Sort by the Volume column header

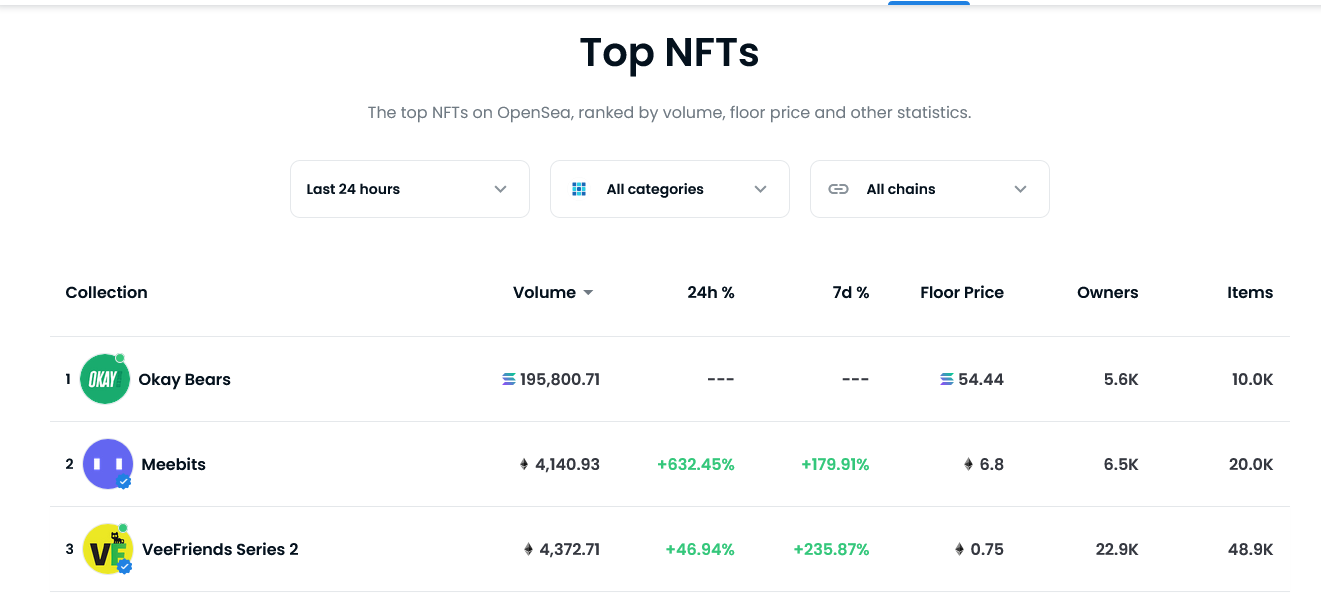[x=544, y=292]
